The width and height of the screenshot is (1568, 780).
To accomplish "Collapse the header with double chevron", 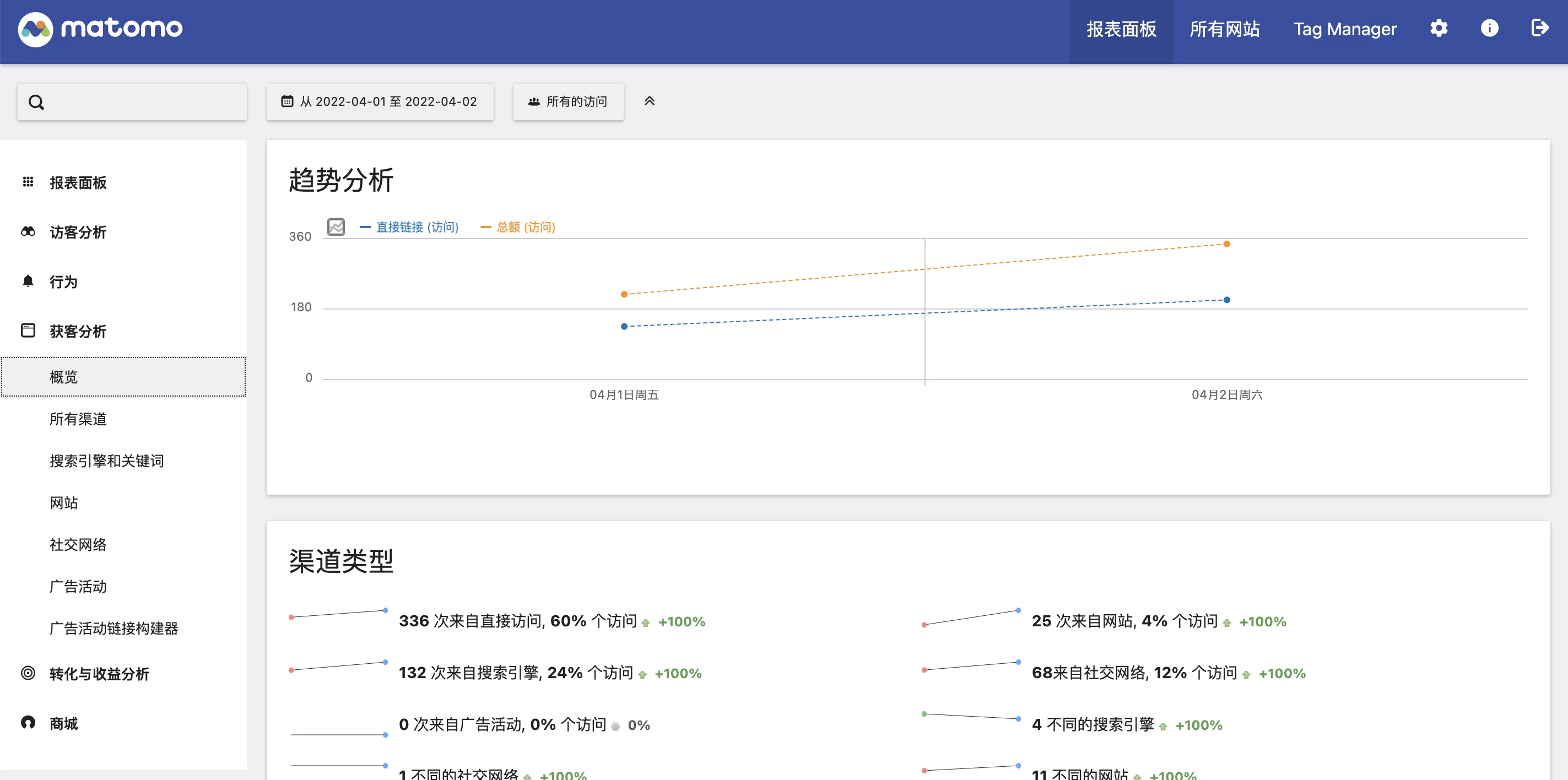I will click(650, 101).
